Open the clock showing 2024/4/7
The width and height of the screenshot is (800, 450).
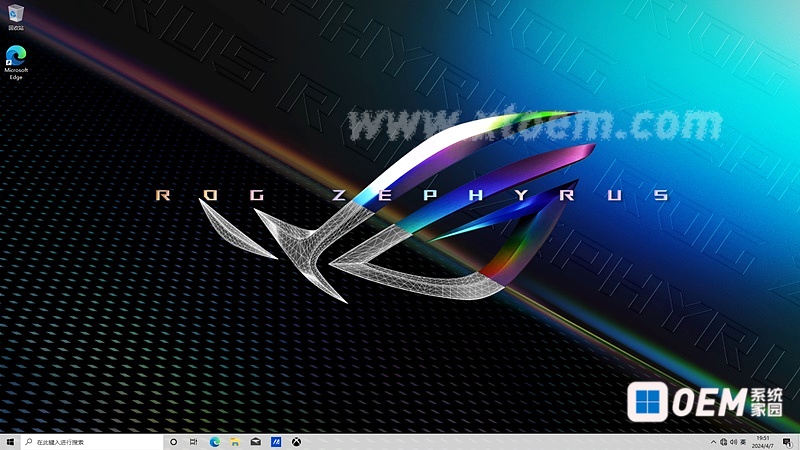763,442
